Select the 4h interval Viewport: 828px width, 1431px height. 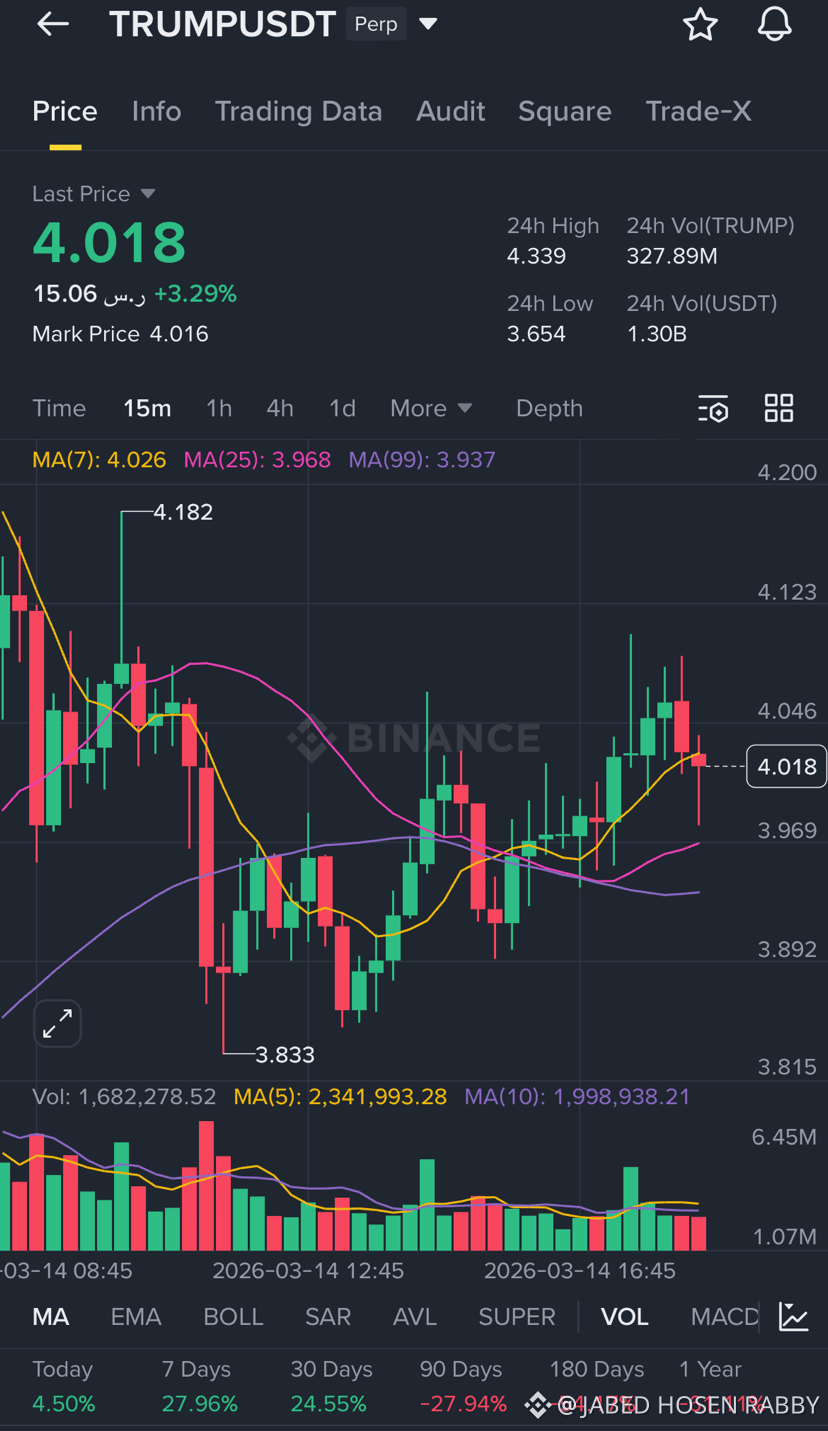(x=280, y=408)
